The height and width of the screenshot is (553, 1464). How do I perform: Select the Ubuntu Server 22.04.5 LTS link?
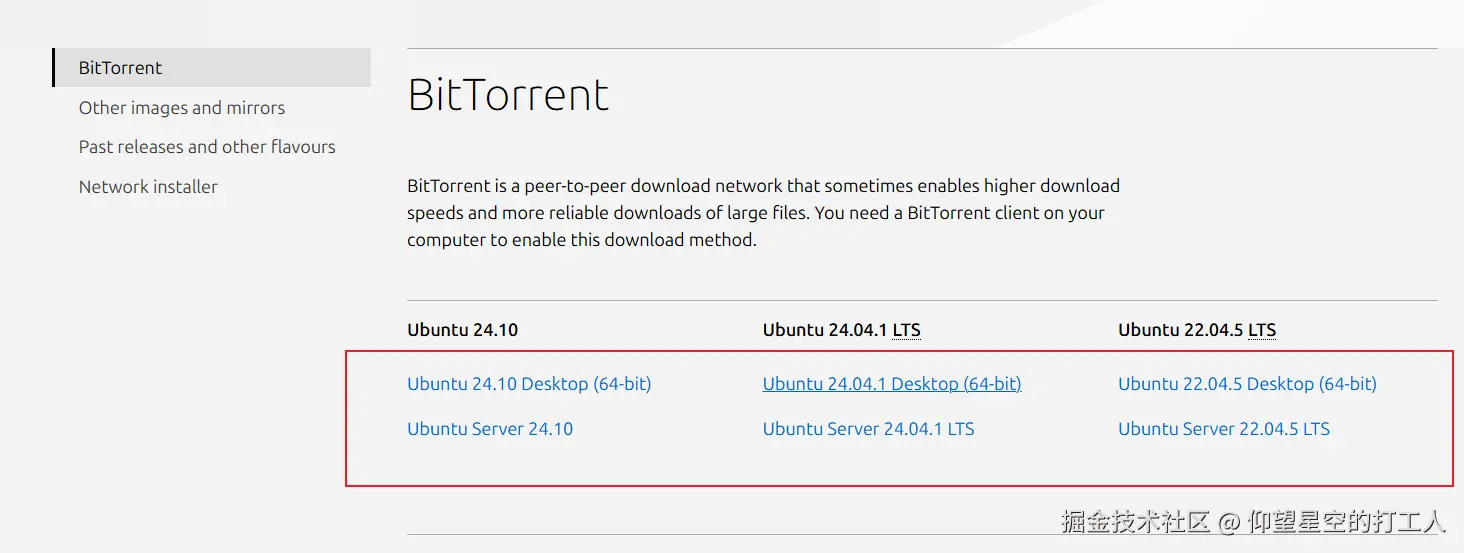[1224, 429]
